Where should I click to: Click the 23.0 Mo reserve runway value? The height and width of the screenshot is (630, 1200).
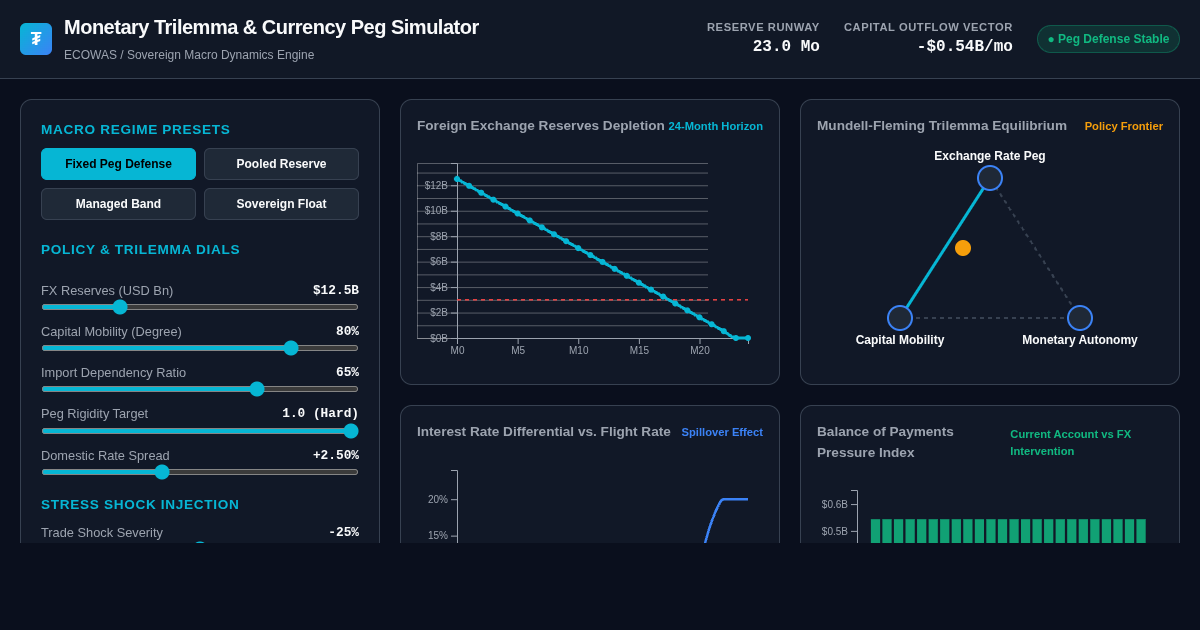click(x=786, y=47)
